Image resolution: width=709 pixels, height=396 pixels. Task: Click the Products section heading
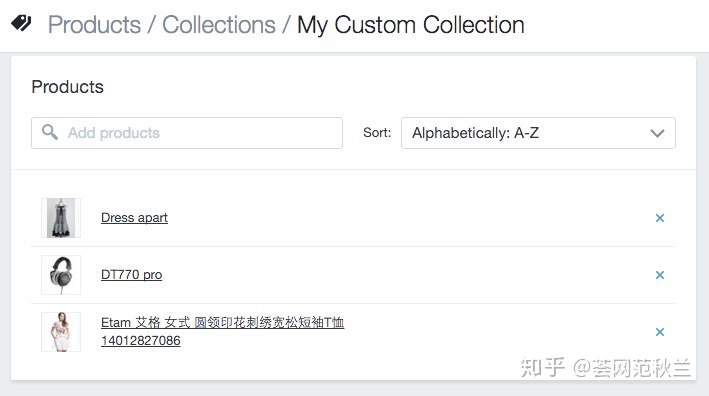[x=67, y=87]
